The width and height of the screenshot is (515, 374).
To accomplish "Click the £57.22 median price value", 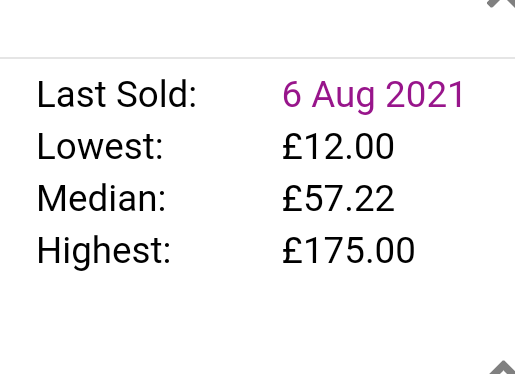I will point(338,199).
